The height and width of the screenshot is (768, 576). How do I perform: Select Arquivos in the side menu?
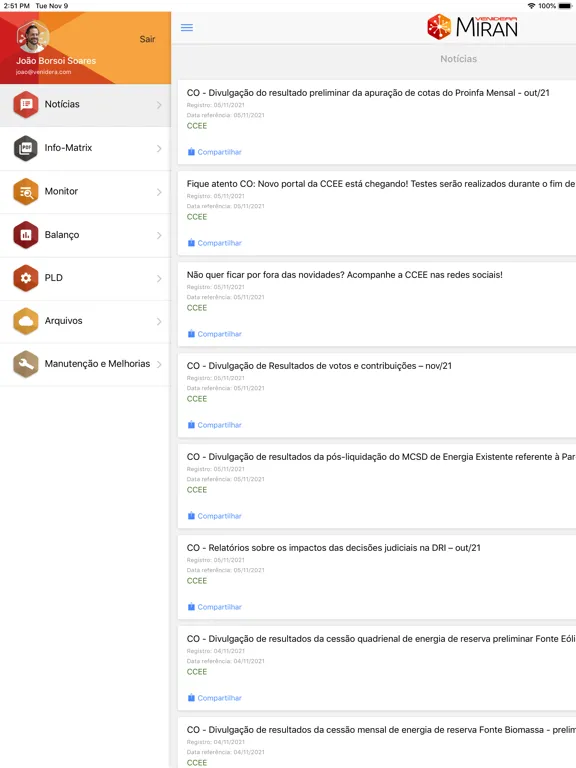coord(85,321)
